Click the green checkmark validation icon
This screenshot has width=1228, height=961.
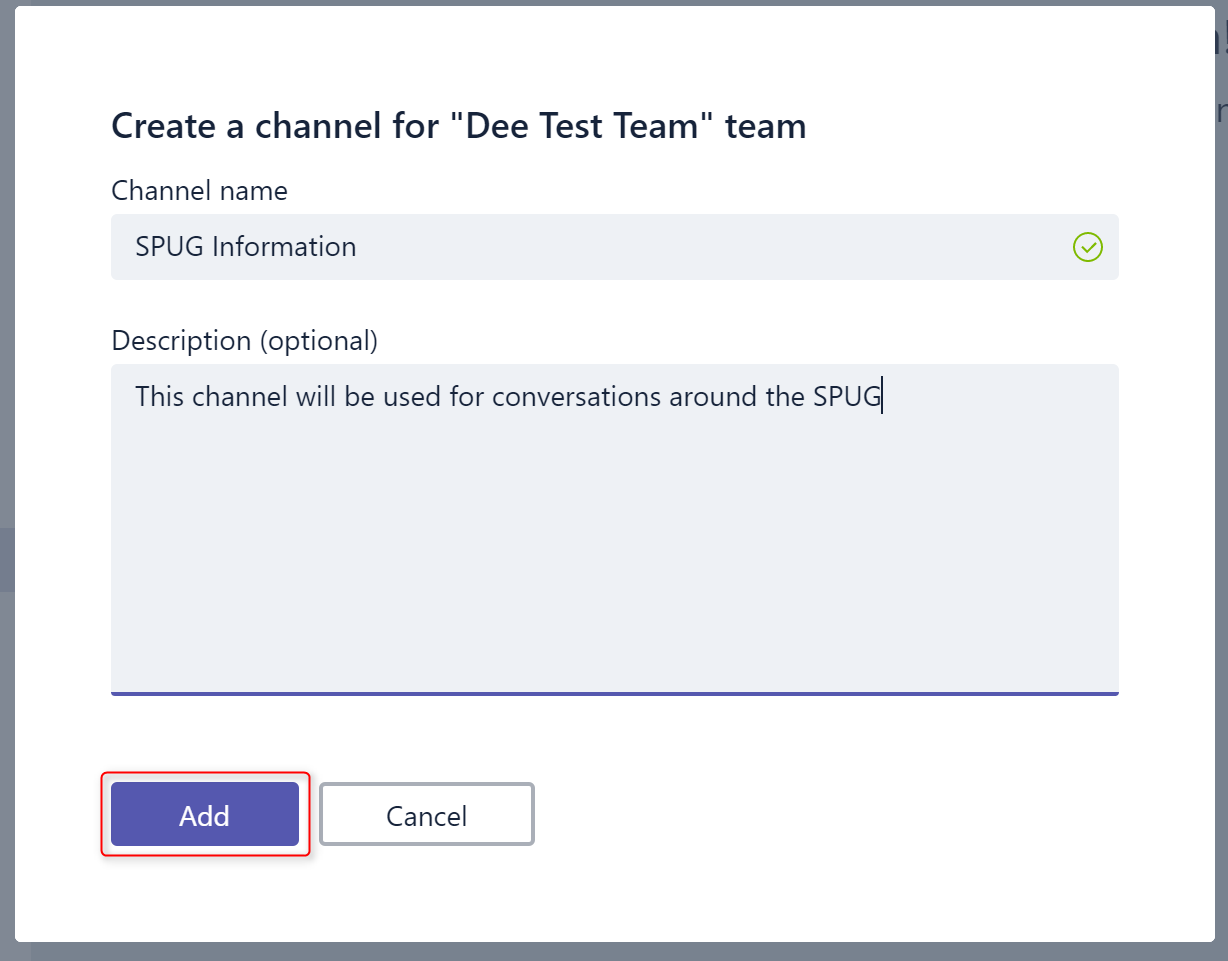pos(1087,247)
